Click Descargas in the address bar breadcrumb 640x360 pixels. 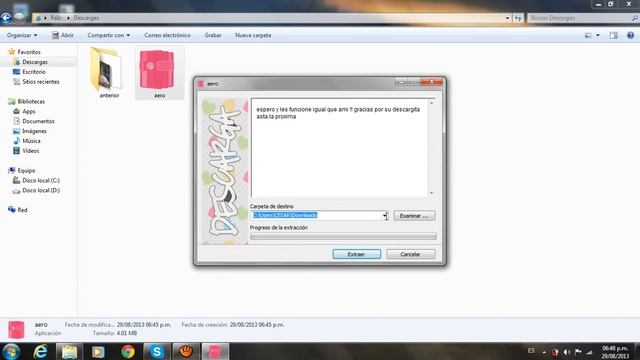86,18
